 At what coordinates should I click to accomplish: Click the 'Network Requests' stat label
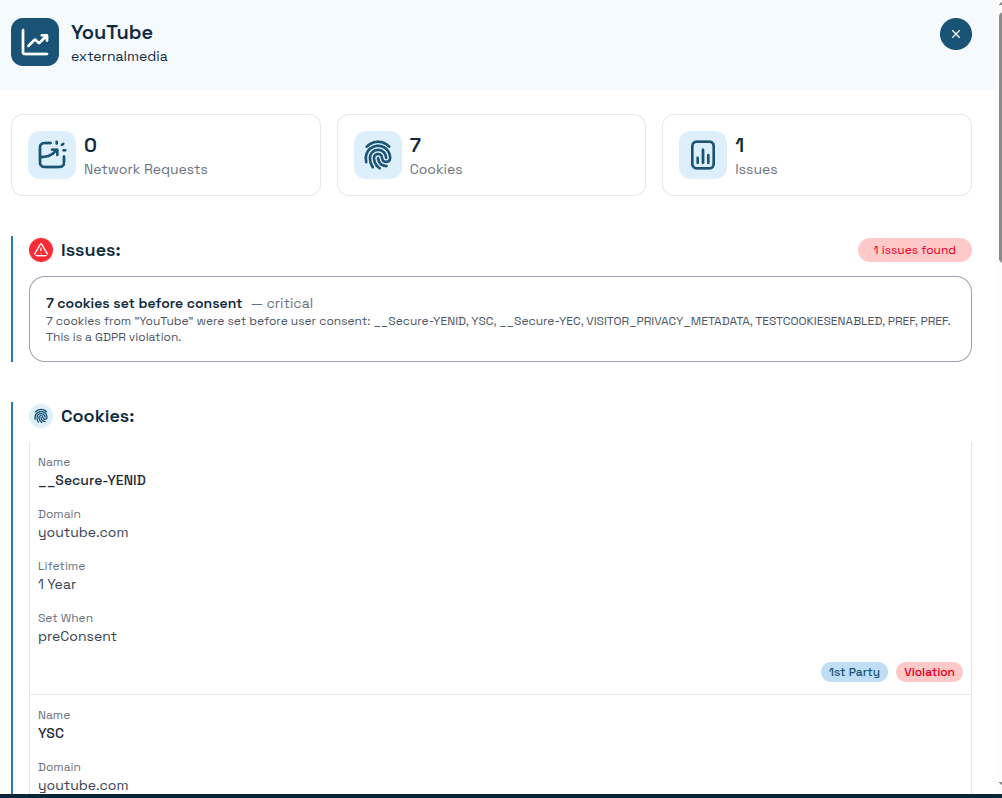click(145, 169)
